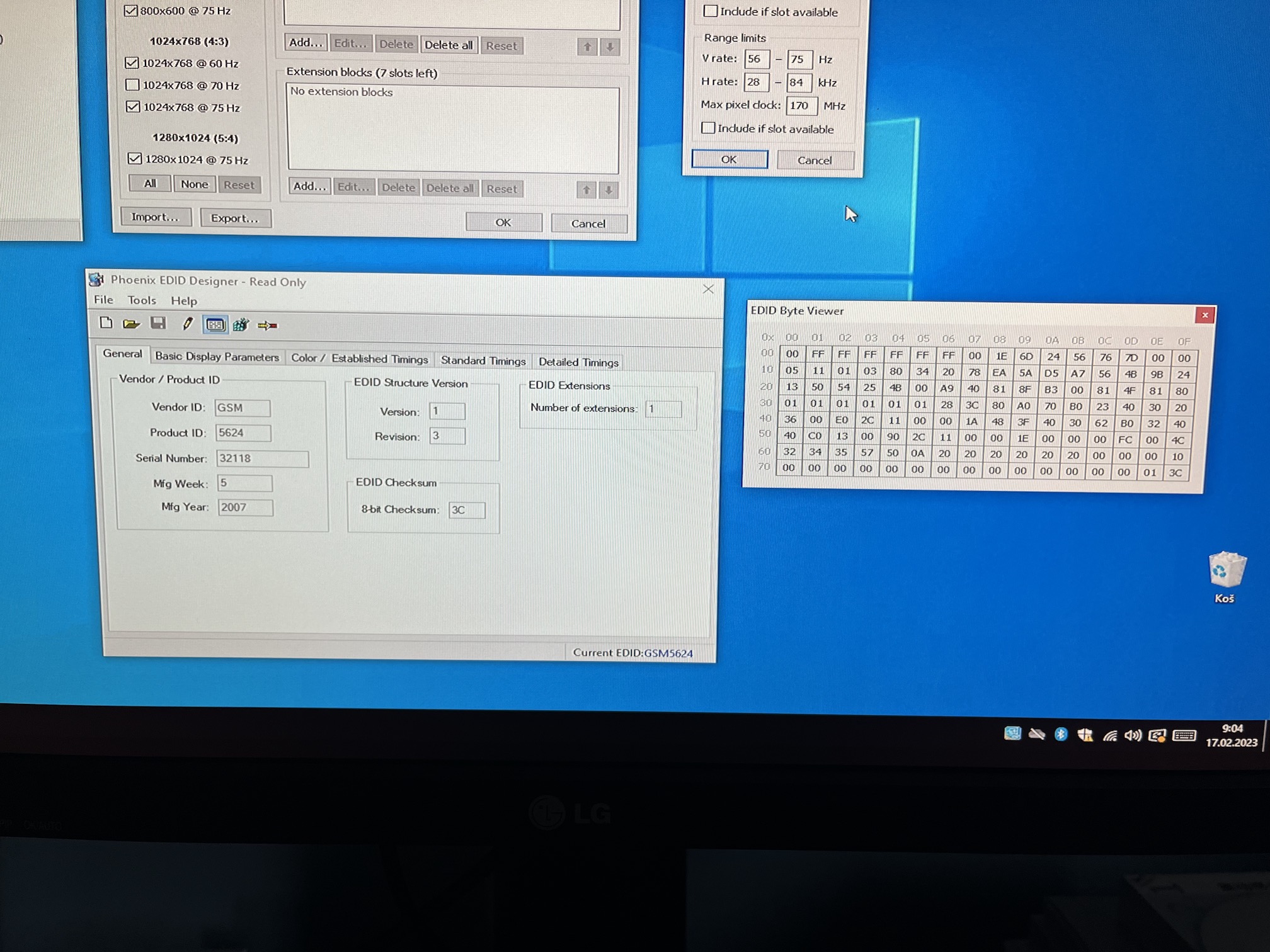Open the Tools menu

pyautogui.click(x=141, y=300)
